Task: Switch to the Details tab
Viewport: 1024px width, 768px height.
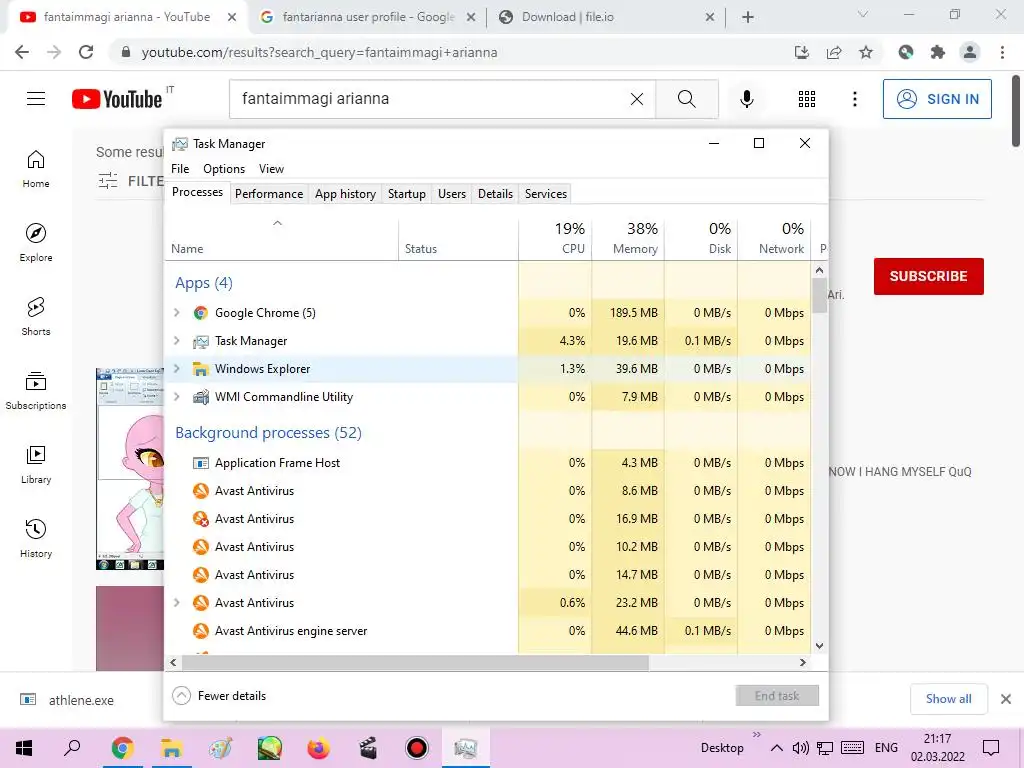Action: 495,194
